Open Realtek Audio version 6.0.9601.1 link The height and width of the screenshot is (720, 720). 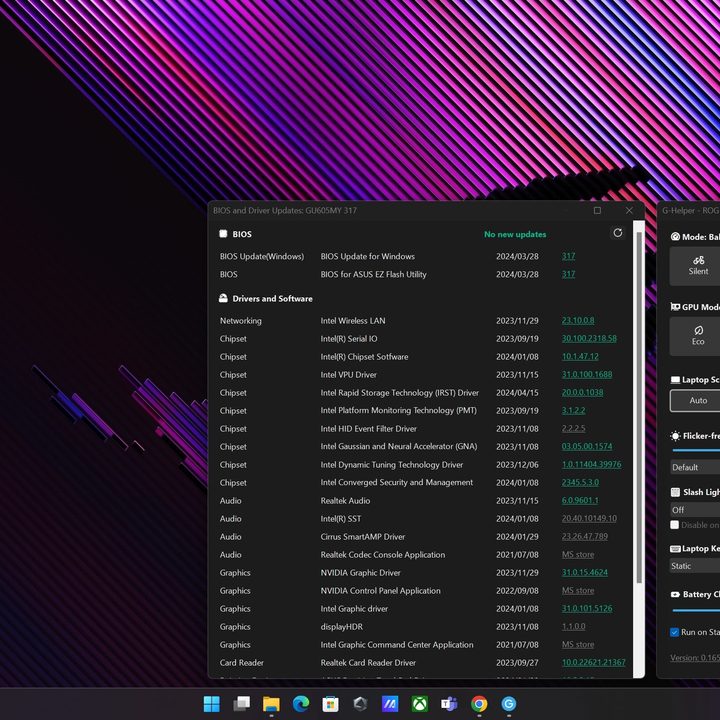point(580,501)
